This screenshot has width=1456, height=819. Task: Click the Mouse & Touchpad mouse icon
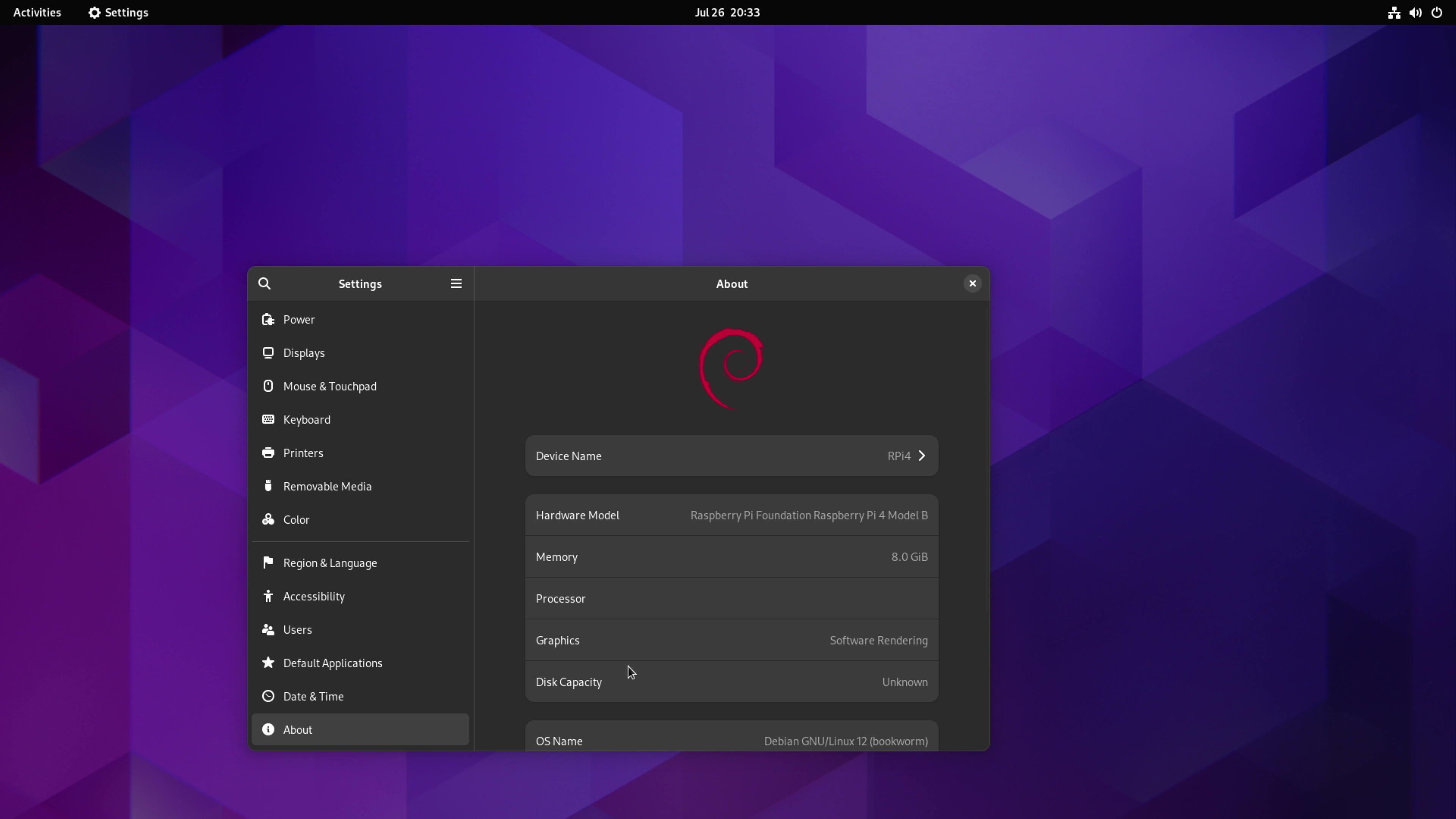(x=268, y=386)
